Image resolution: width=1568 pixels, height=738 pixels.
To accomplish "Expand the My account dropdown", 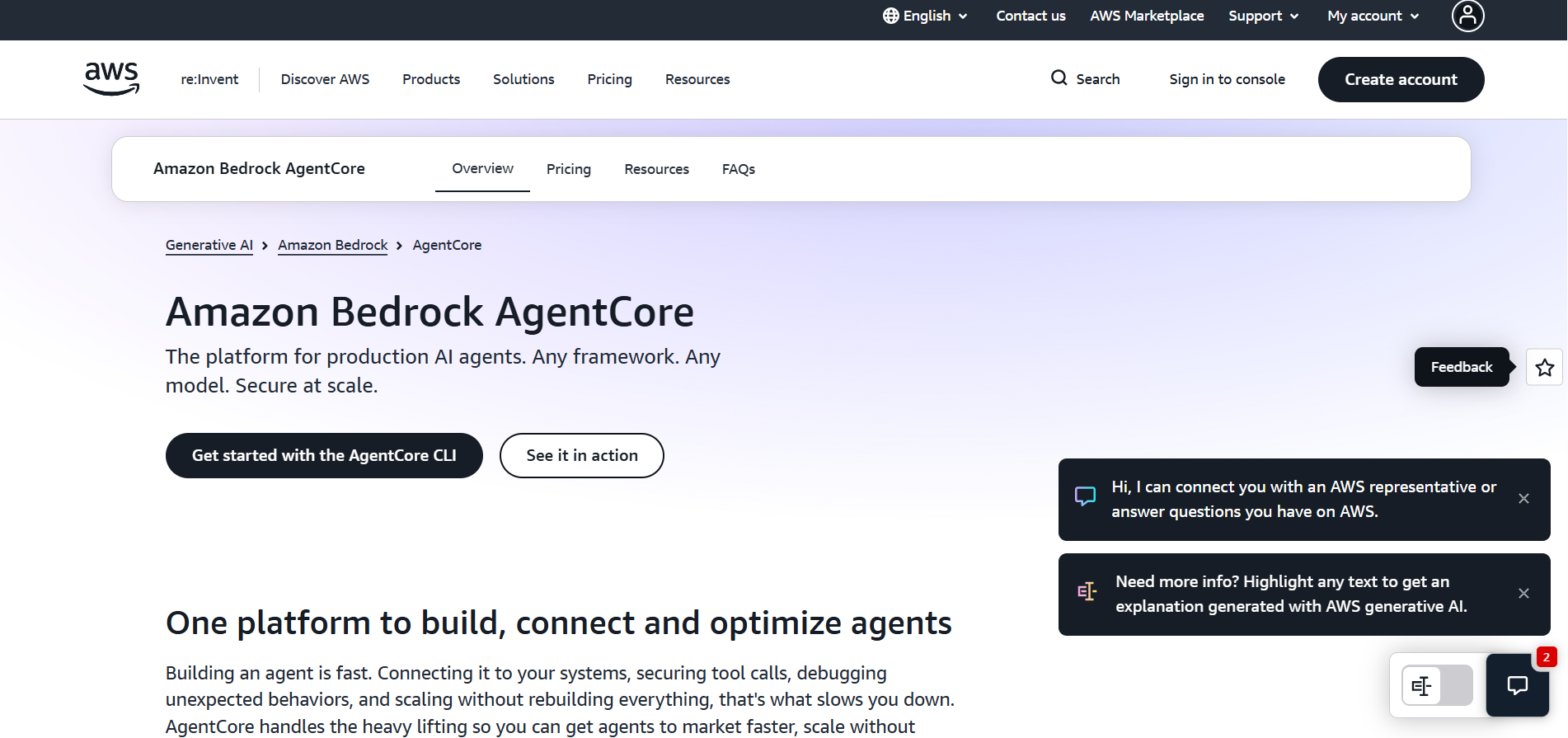I will point(1373,16).
